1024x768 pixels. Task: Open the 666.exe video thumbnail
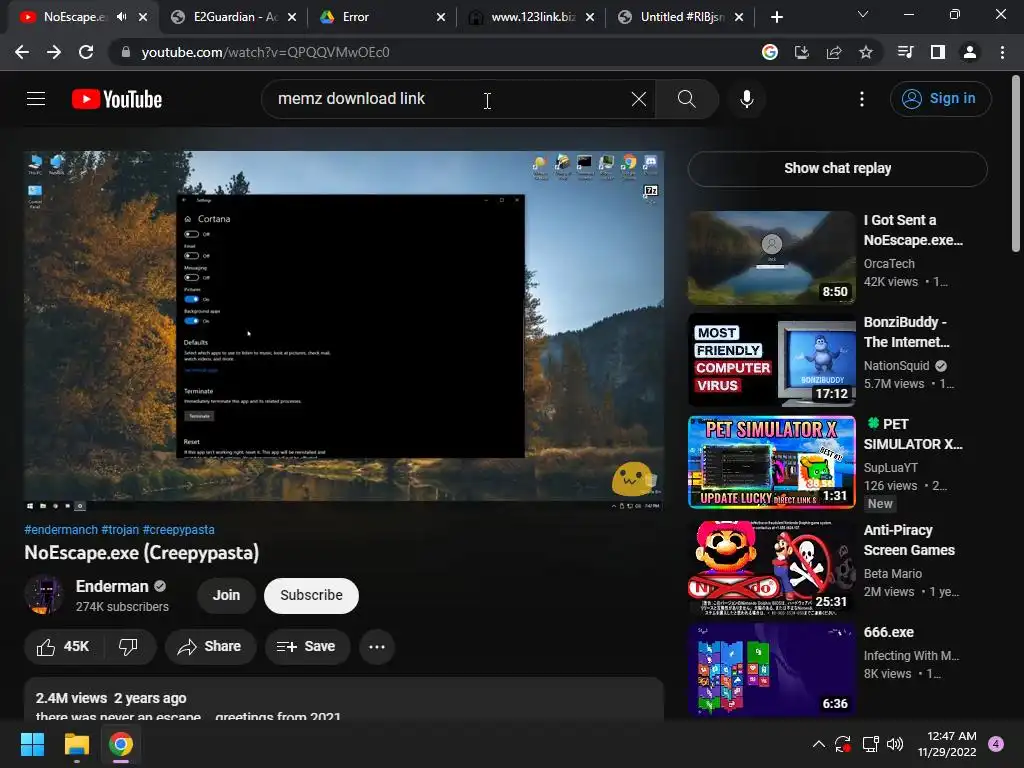(772, 669)
